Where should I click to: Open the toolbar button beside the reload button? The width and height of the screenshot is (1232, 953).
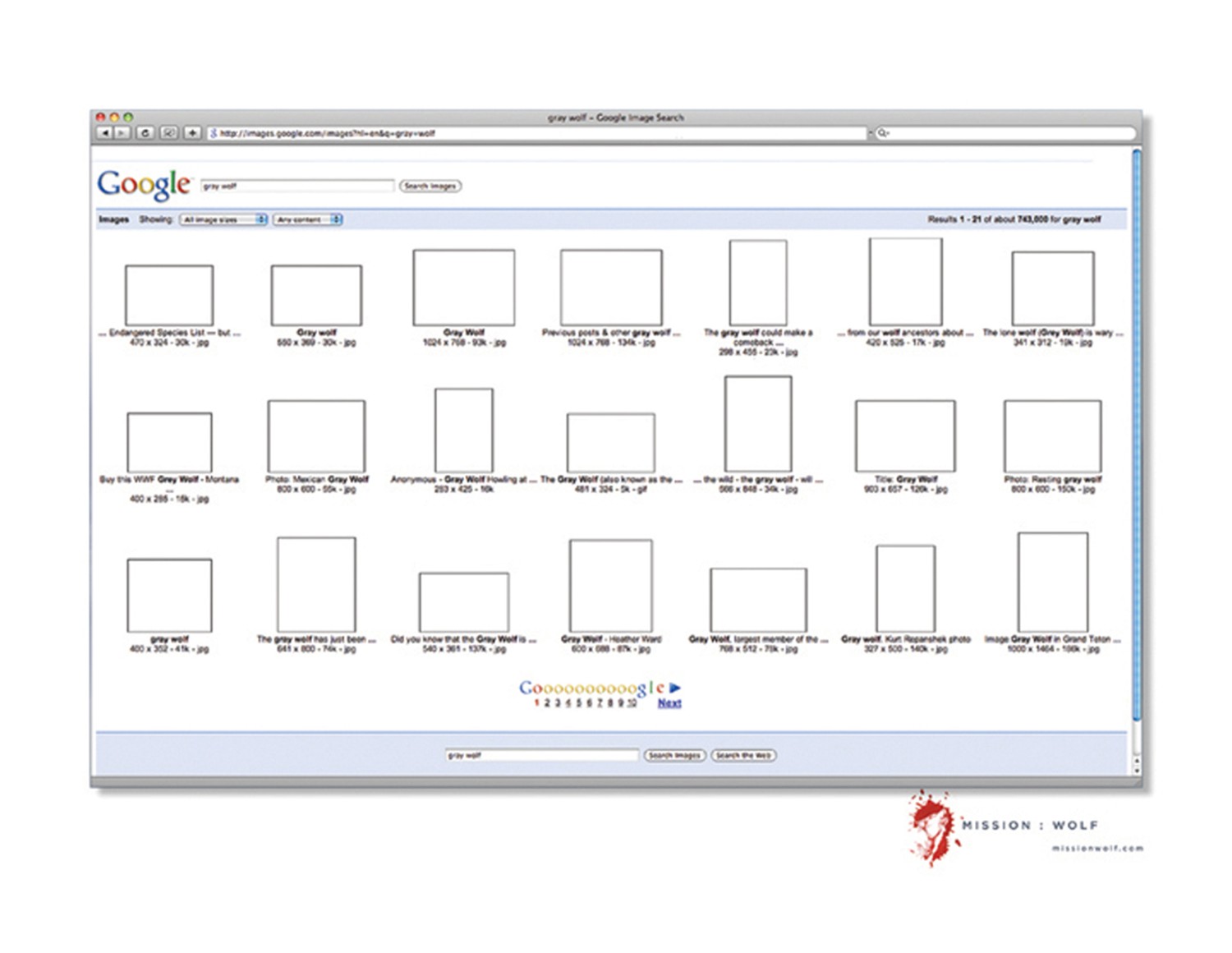tap(168, 133)
